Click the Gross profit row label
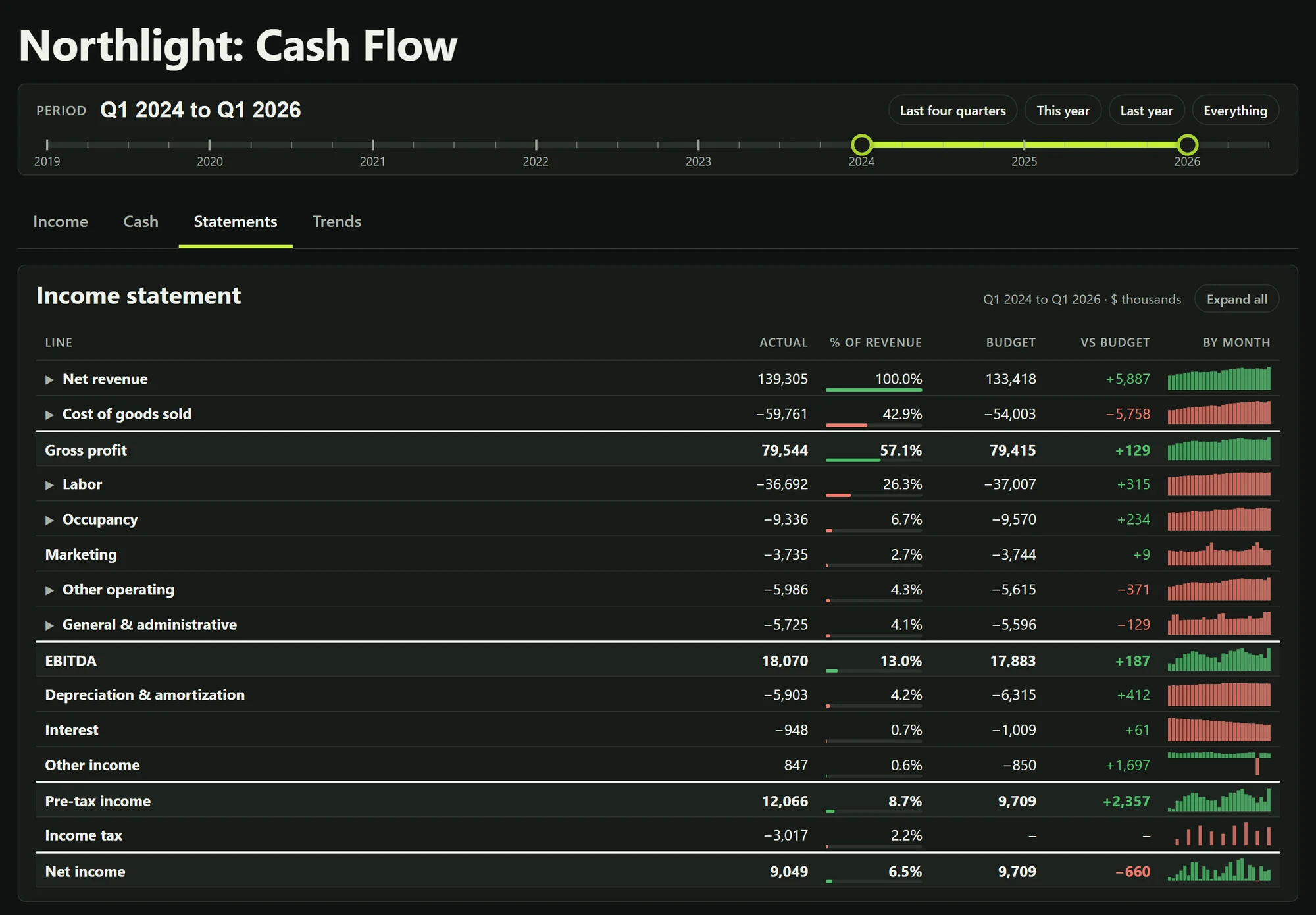 tap(86, 450)
